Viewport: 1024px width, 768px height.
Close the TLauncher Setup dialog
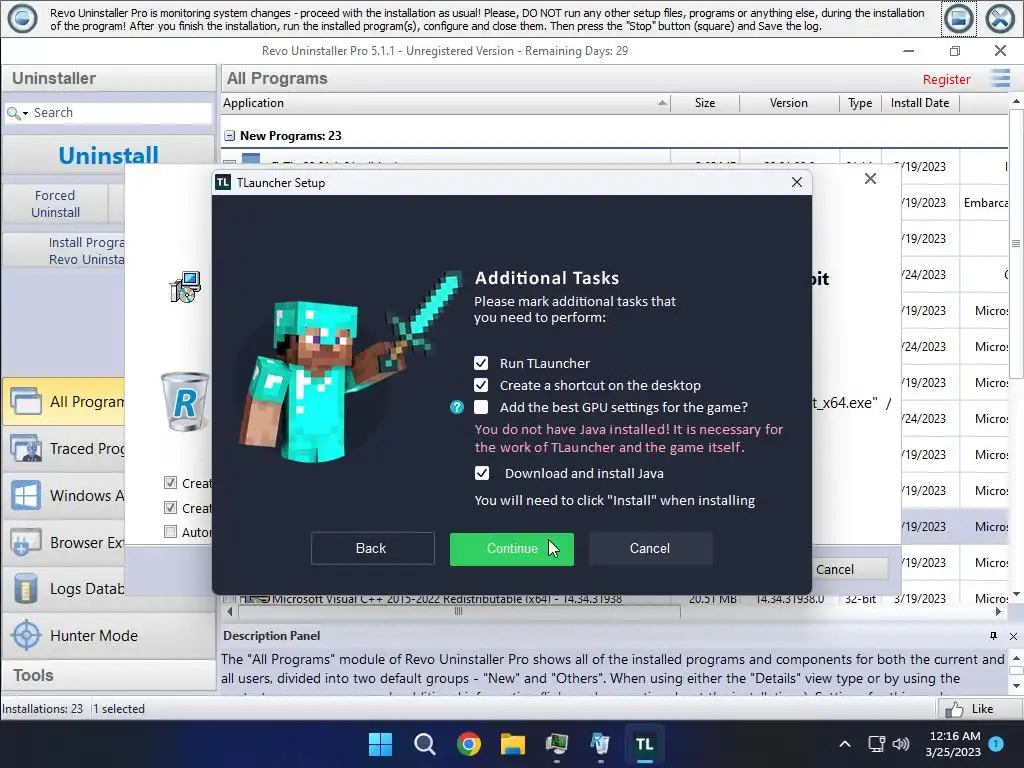(x=797, y=182)
